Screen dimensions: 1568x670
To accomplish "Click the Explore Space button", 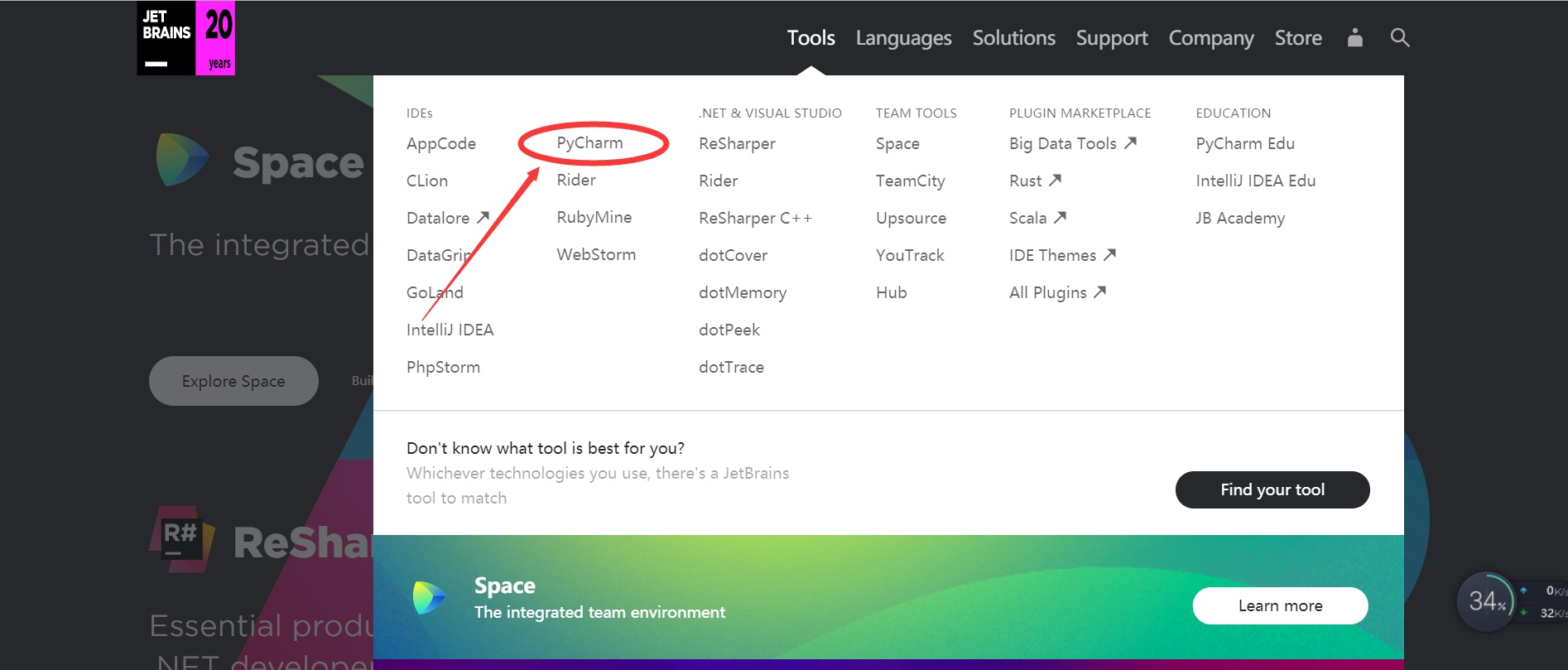I will pyautogui.click(x=233, y=381).
